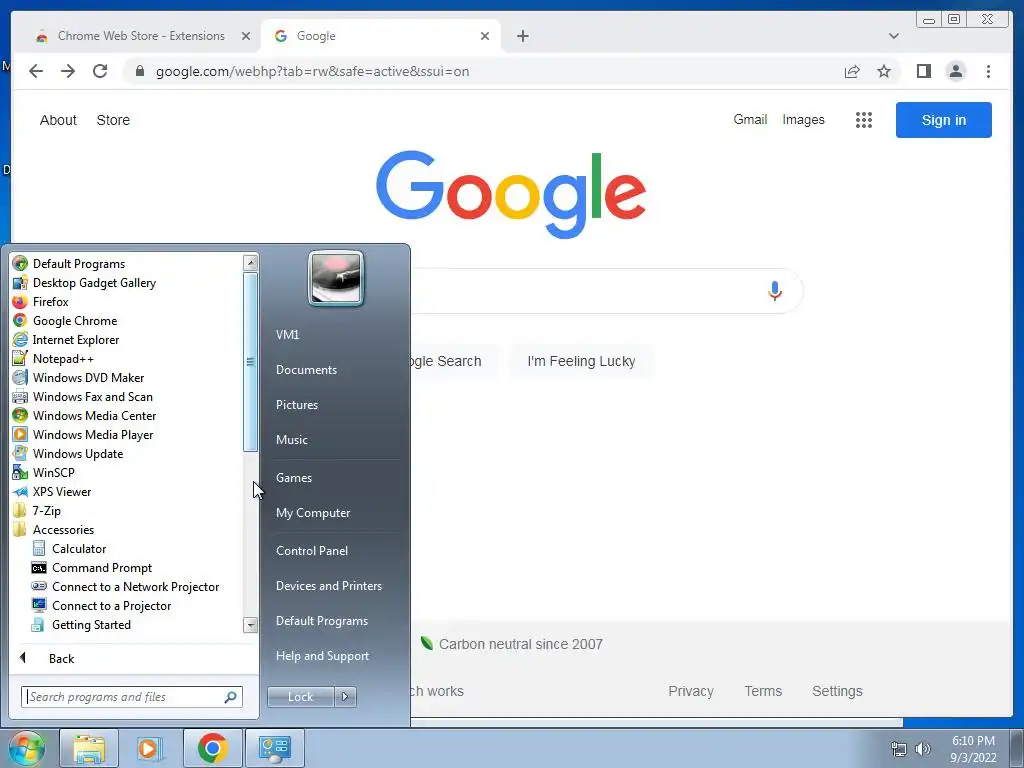The width and height of the screenshot is (1024, 768).
Task: Open VM1 user folder
Action: point(287,334)
